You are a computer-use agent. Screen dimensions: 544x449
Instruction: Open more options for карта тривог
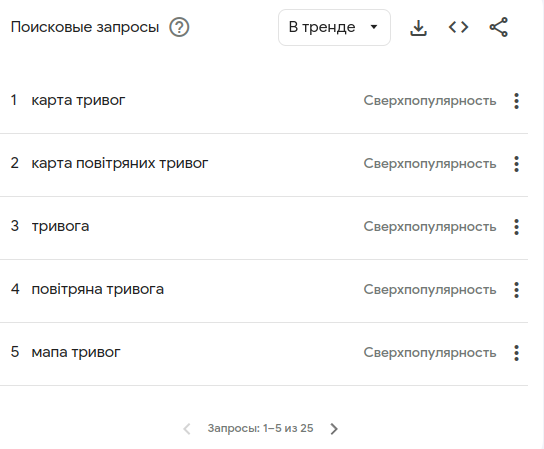[517, 101]
